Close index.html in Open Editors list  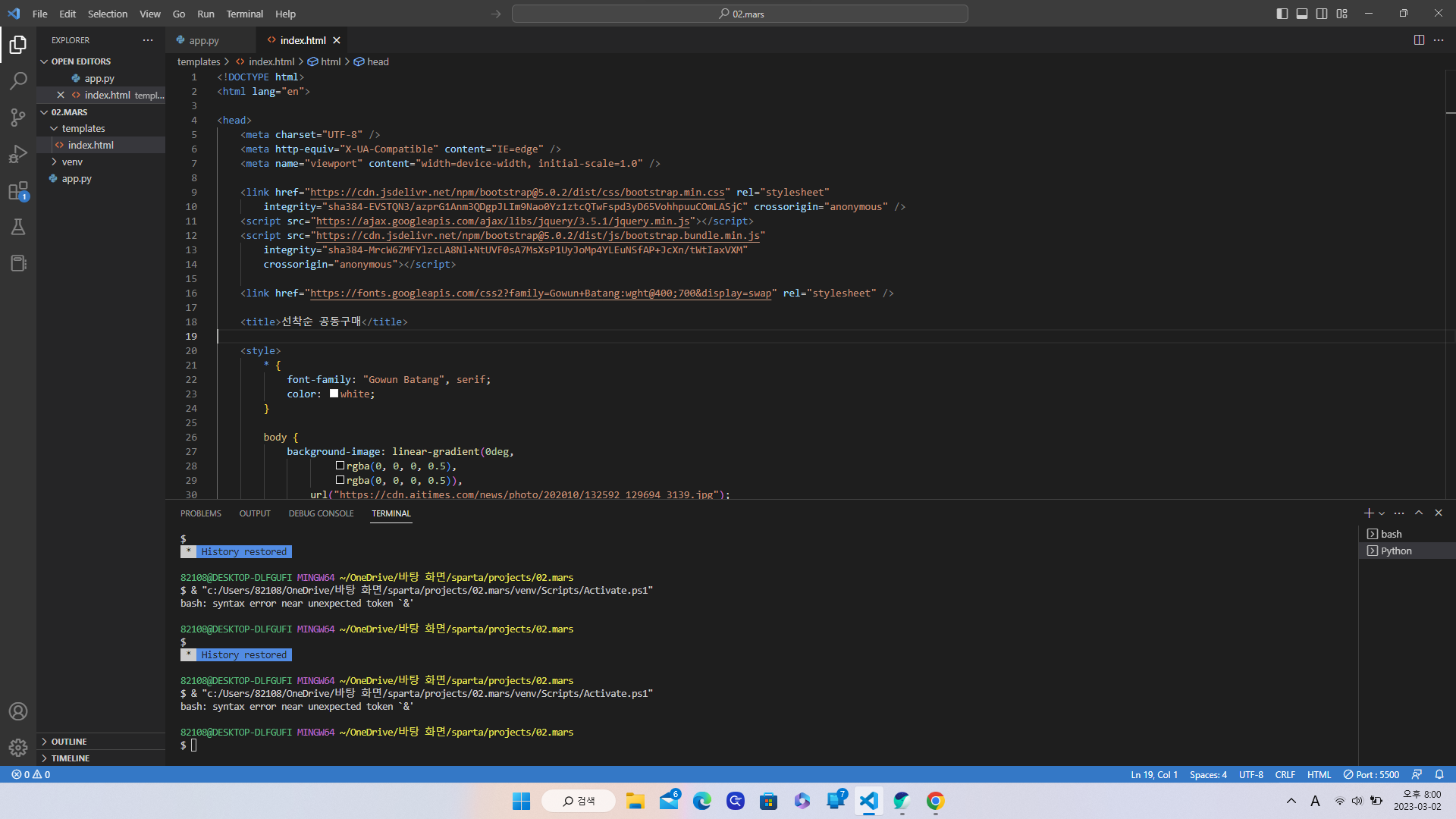[x=61, y=95]
